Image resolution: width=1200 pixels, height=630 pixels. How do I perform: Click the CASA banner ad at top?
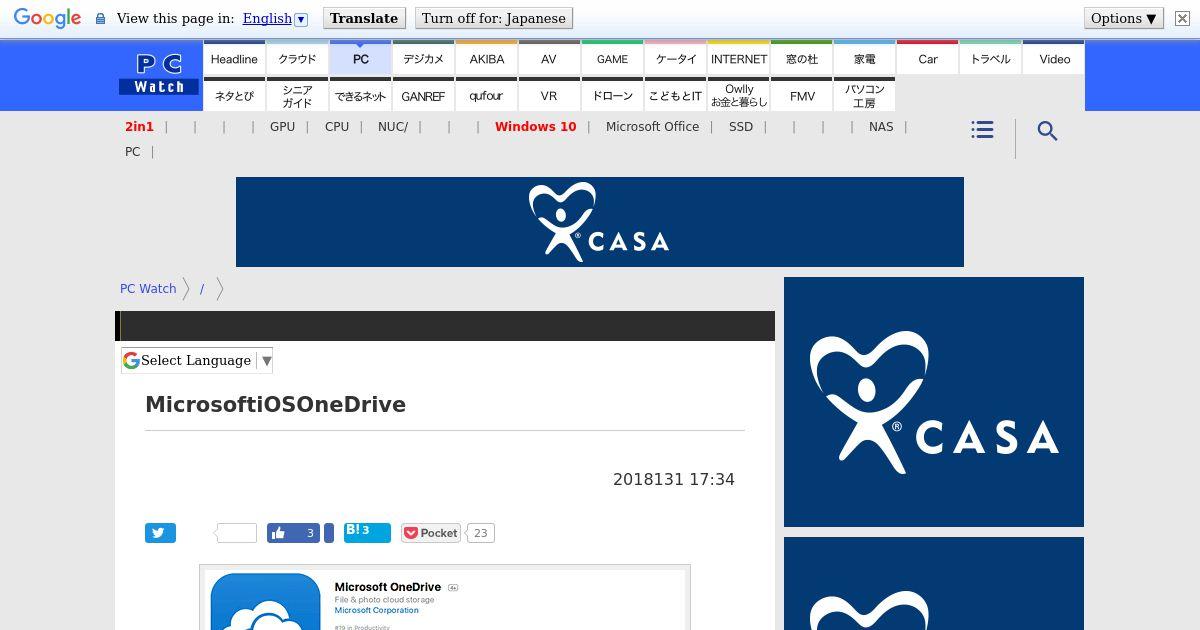(600, 222)
